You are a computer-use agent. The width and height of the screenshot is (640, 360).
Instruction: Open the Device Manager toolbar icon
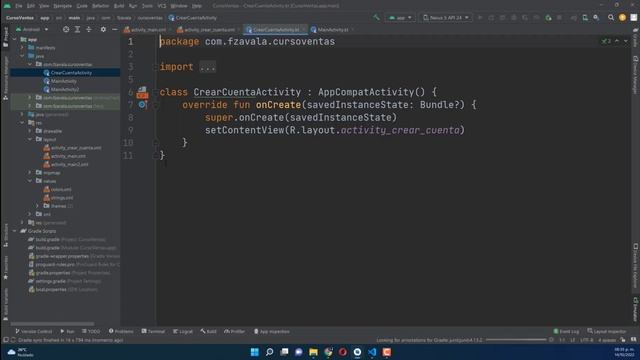coord(585,18)
